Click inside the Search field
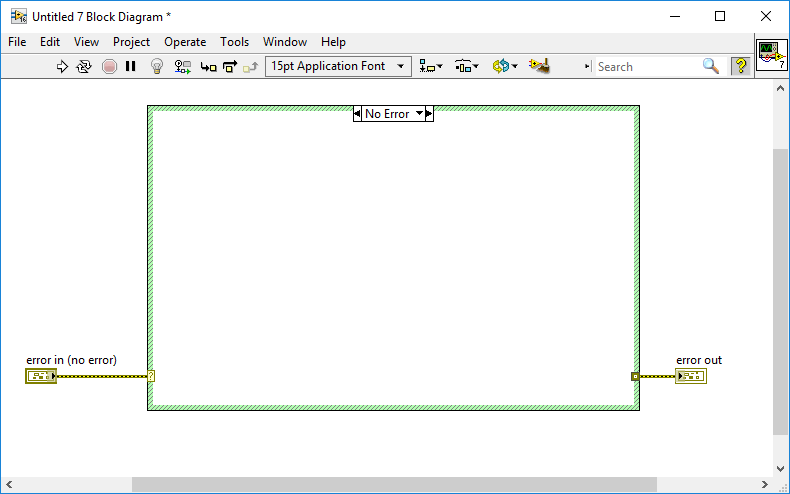The image size is (790, 494). (647, 67)
